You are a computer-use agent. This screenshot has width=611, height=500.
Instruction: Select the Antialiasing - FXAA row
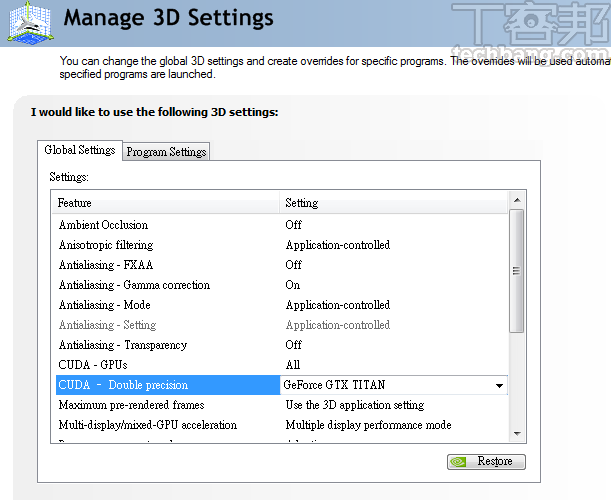[280, 265]
